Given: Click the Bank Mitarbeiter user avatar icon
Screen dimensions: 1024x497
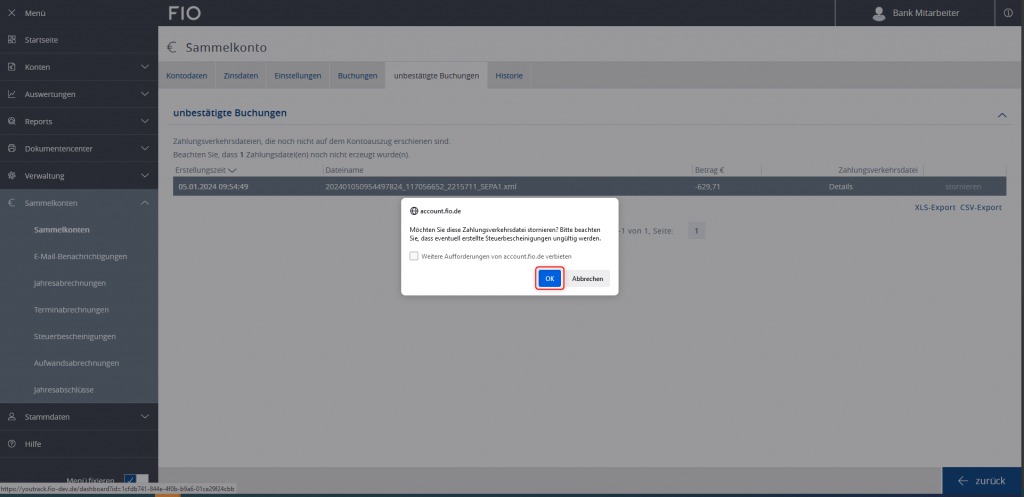Looking at the screenshot, I should (879, 13).
